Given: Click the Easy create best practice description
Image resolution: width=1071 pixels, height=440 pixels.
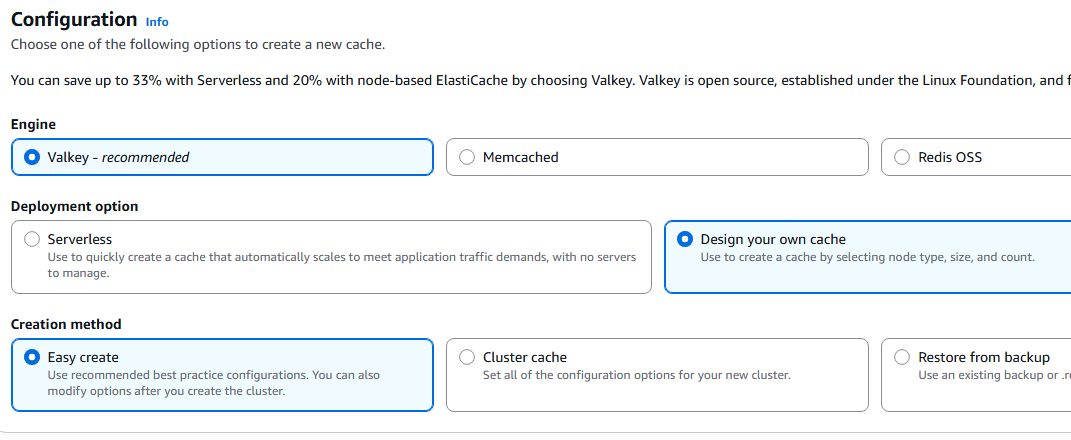Looking at the screenshot, I should point(214,383).
